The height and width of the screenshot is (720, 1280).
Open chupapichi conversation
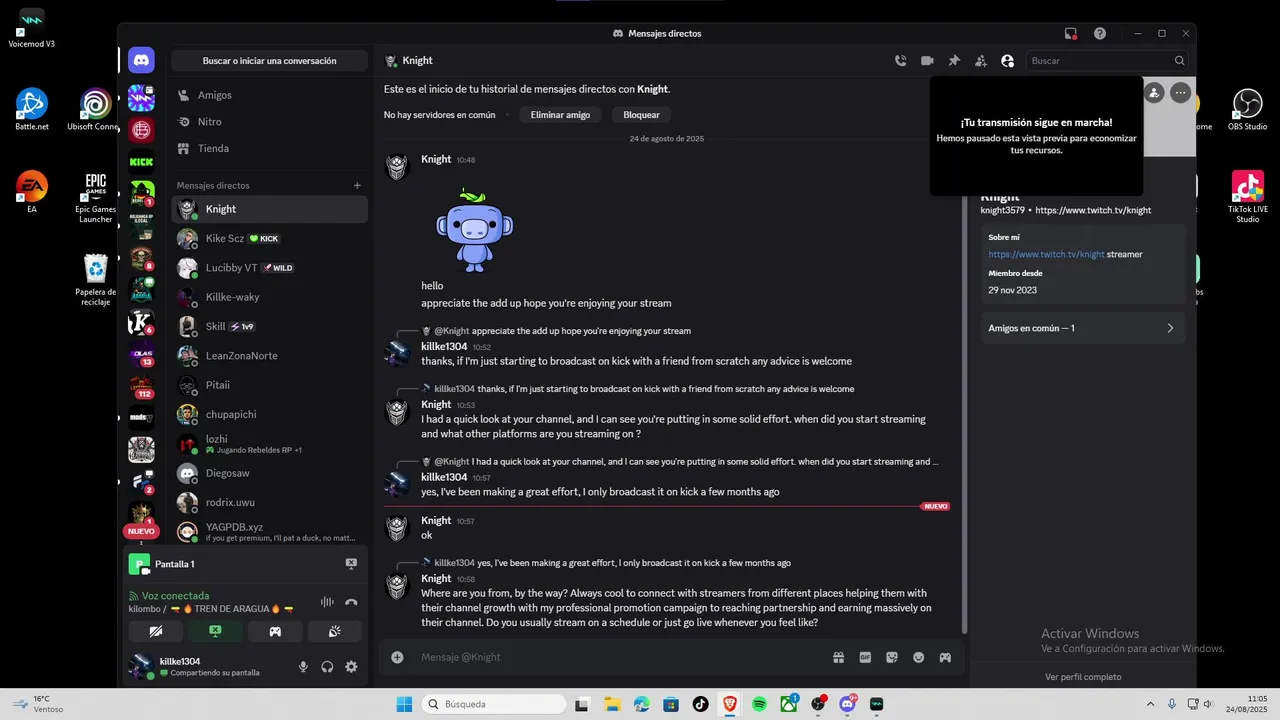(x=269, y=414)
